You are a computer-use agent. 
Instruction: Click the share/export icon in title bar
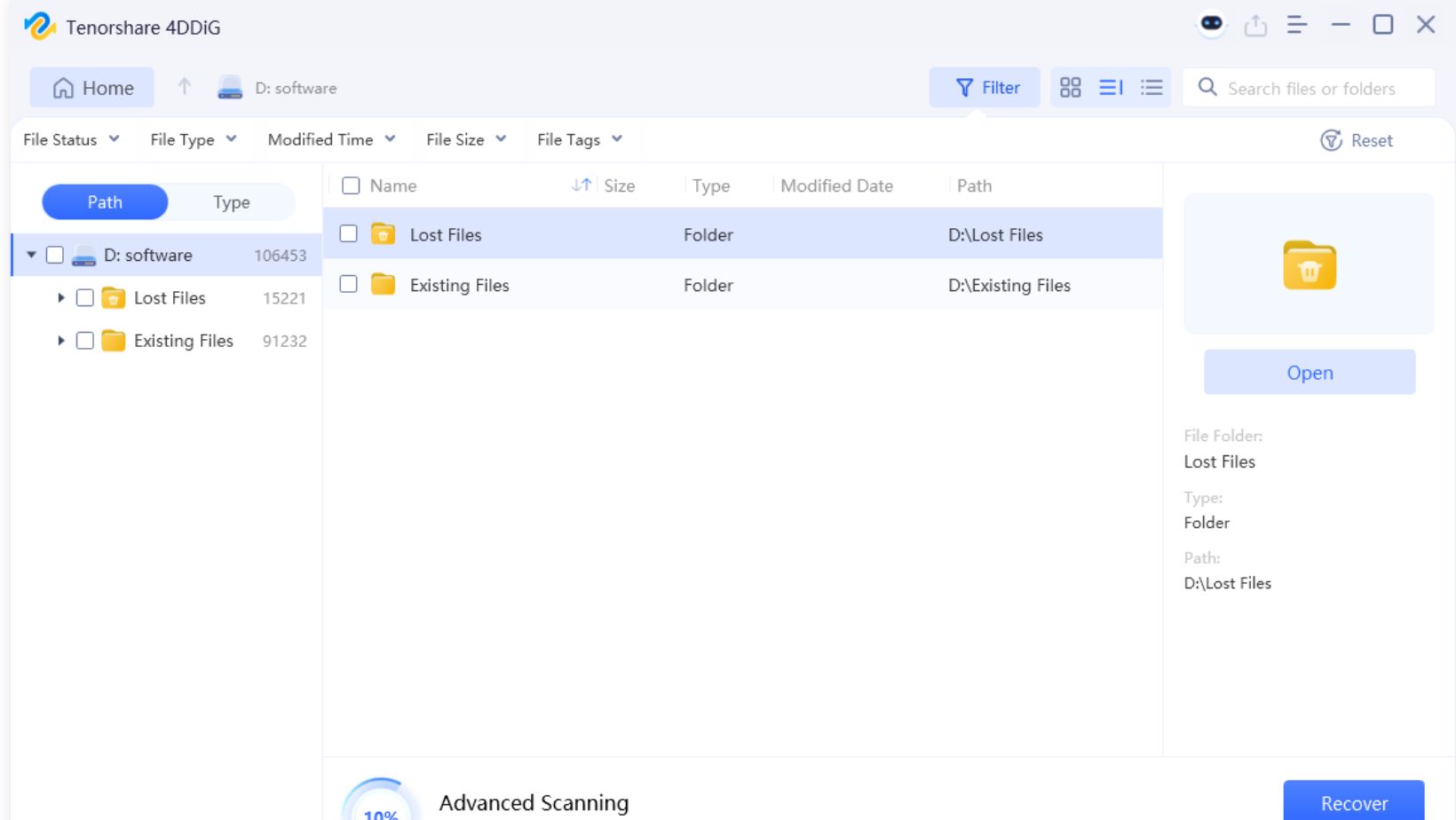1255,26
